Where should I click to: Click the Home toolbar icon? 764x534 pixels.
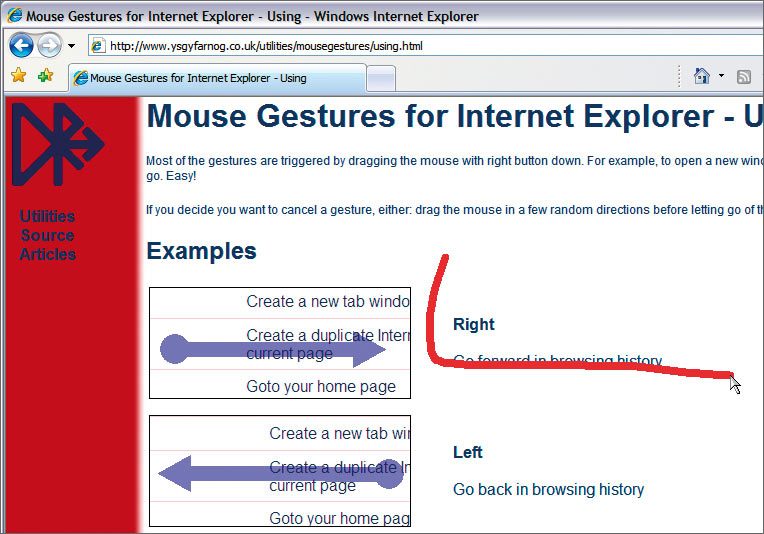click(x=702, y=76)
